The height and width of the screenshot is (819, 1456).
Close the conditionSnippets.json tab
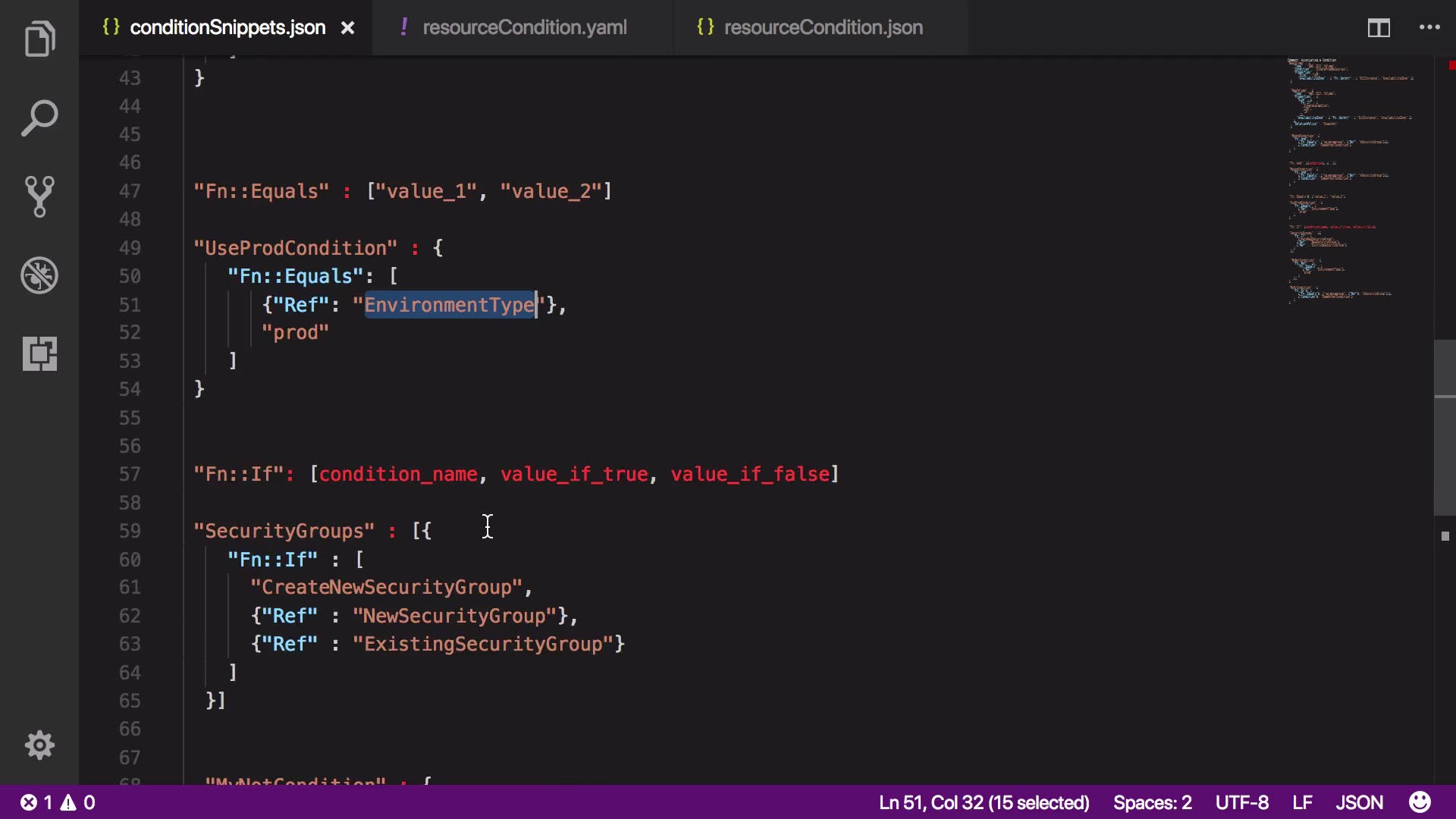click(347, 28)
